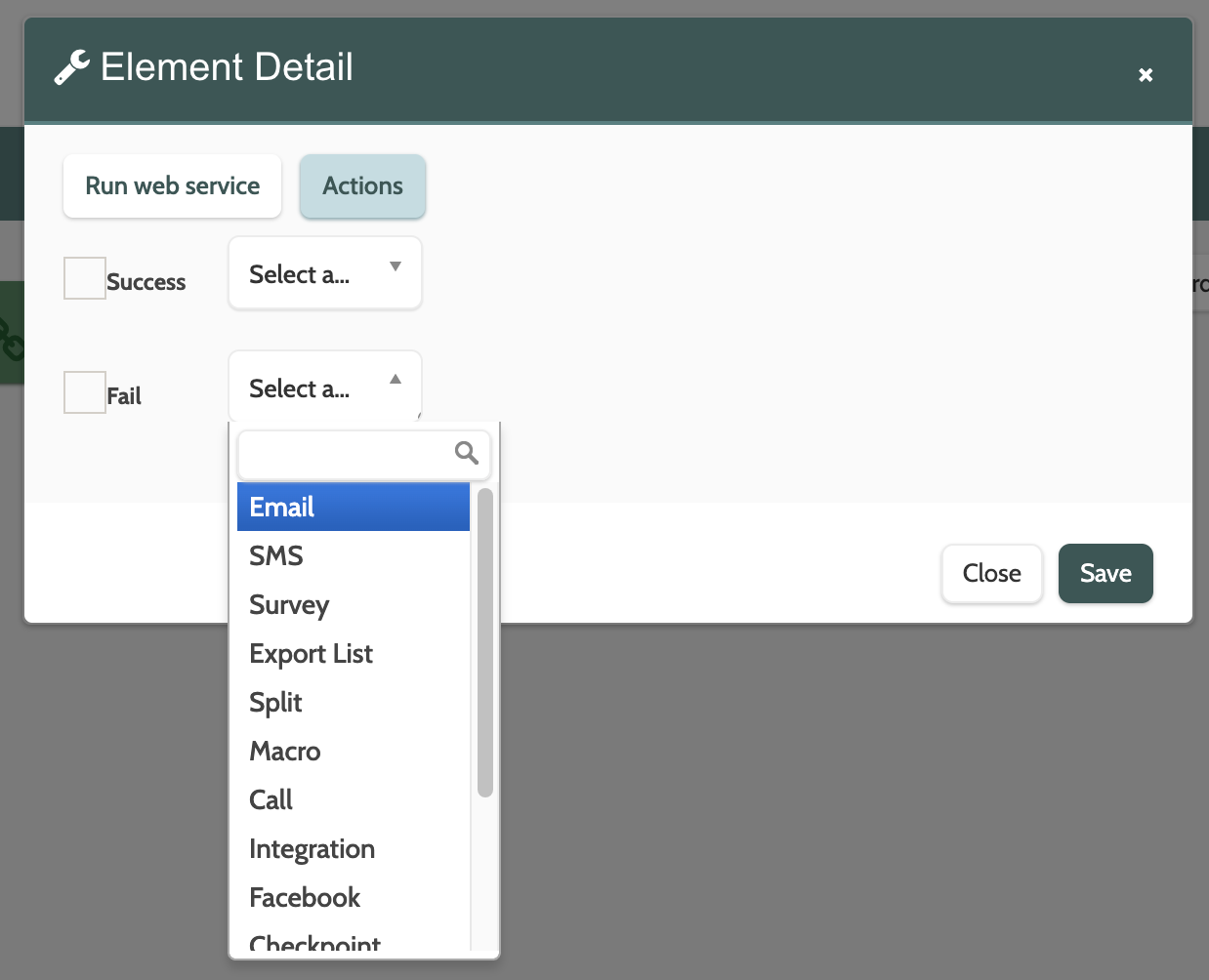The image size is (1209, 980).
Task: Select the Export List option
Action: pyautogui.click(x=354, y=654)
